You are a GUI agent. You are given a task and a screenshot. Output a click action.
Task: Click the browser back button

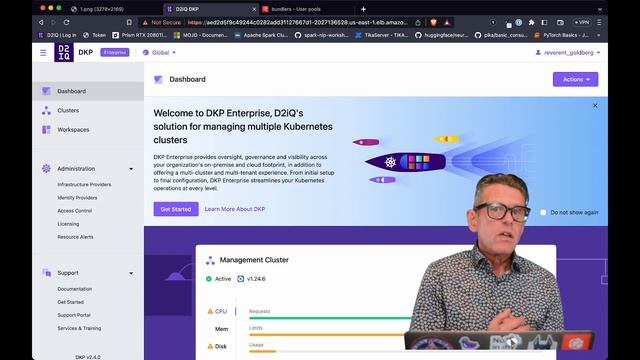tap(41, 22)
